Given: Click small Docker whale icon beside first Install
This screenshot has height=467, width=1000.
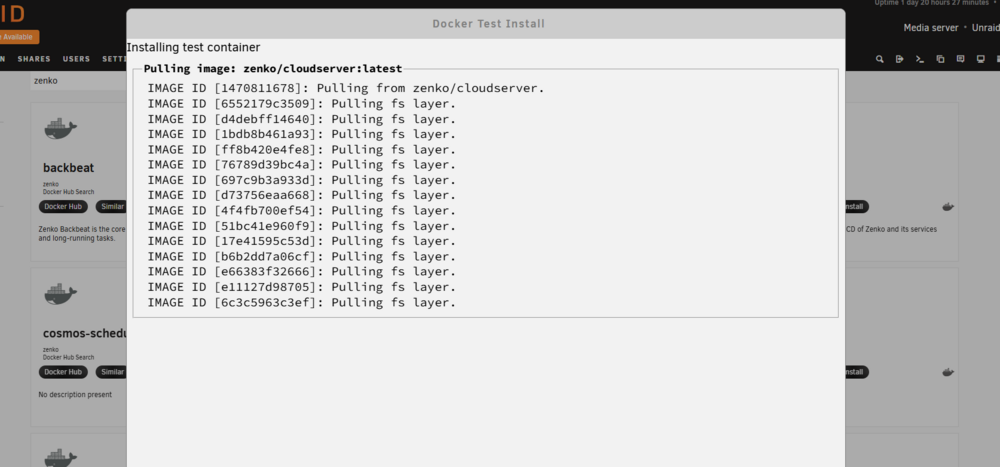Looking at the screenshot, I should [x=948, y=207].
